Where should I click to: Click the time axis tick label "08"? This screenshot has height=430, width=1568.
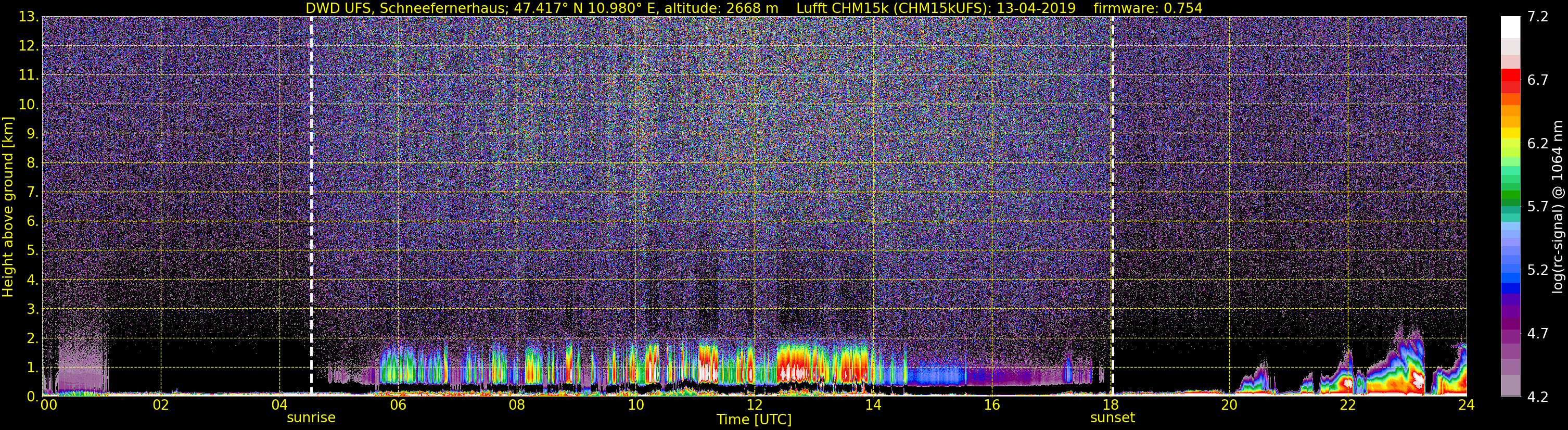coord(517,405)
